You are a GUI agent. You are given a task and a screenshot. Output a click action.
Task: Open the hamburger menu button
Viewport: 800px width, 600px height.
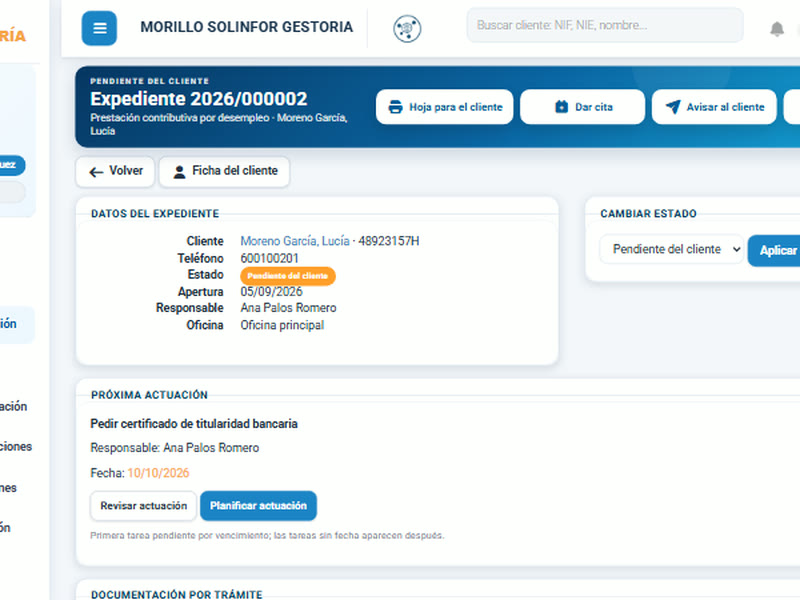[99, 28]
